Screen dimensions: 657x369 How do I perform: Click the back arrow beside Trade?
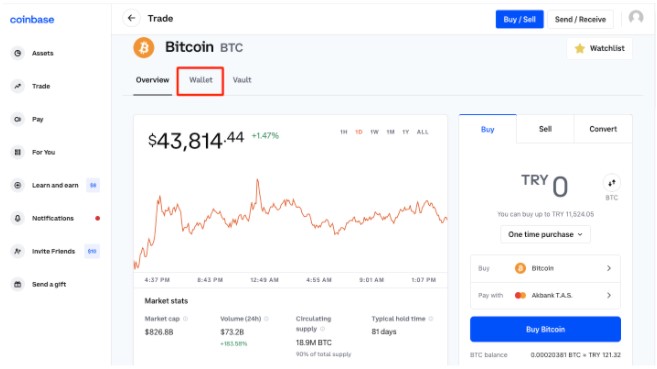pos(131,18)
